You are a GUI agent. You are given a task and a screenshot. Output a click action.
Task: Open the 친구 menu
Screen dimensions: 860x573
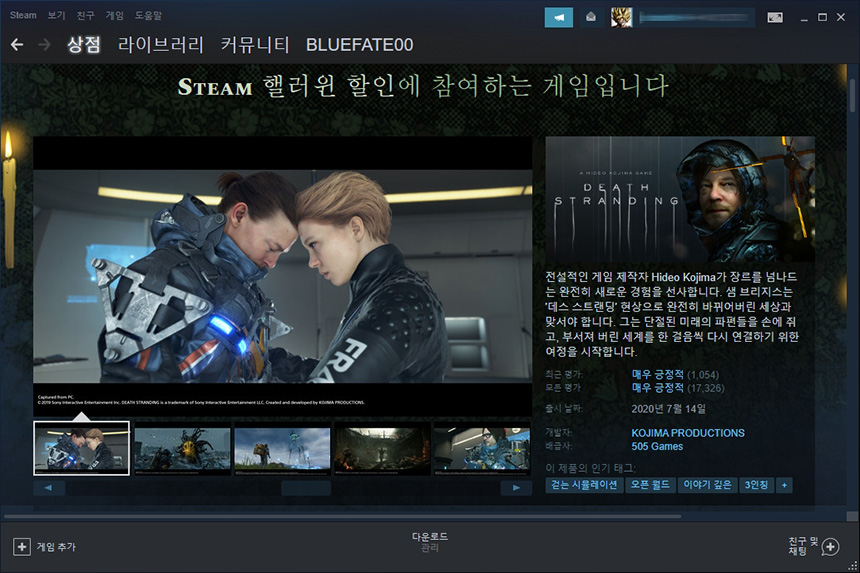pos(85,15)
